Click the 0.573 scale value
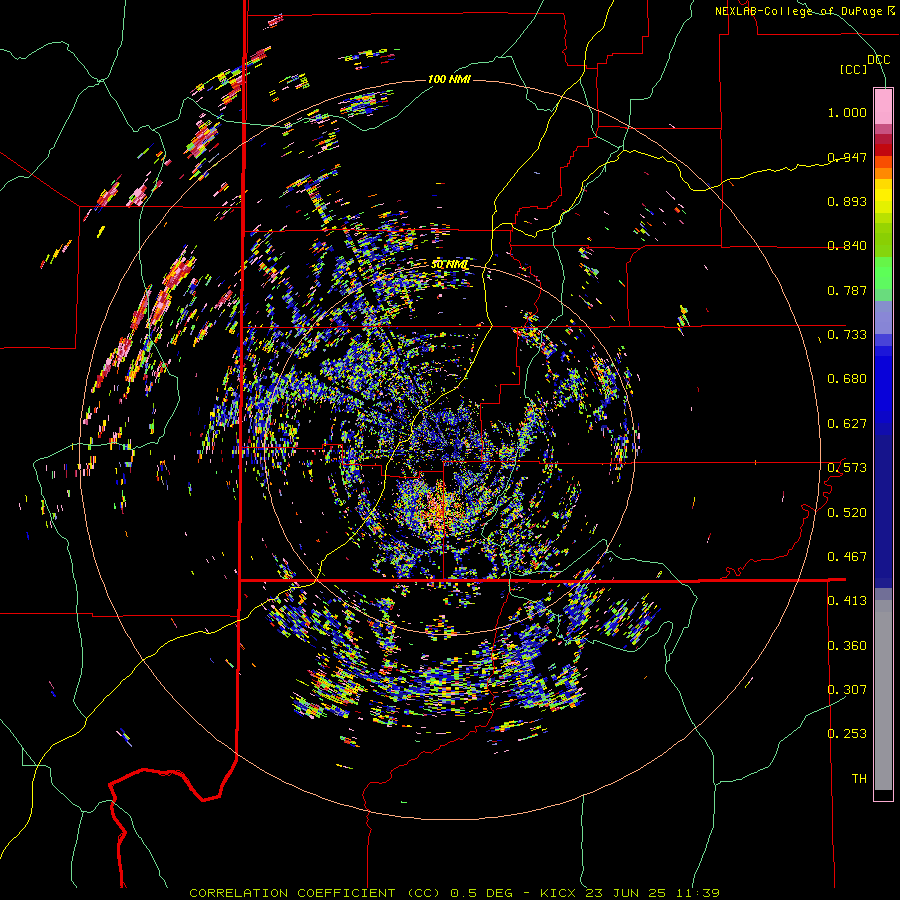 pos(847,468)
